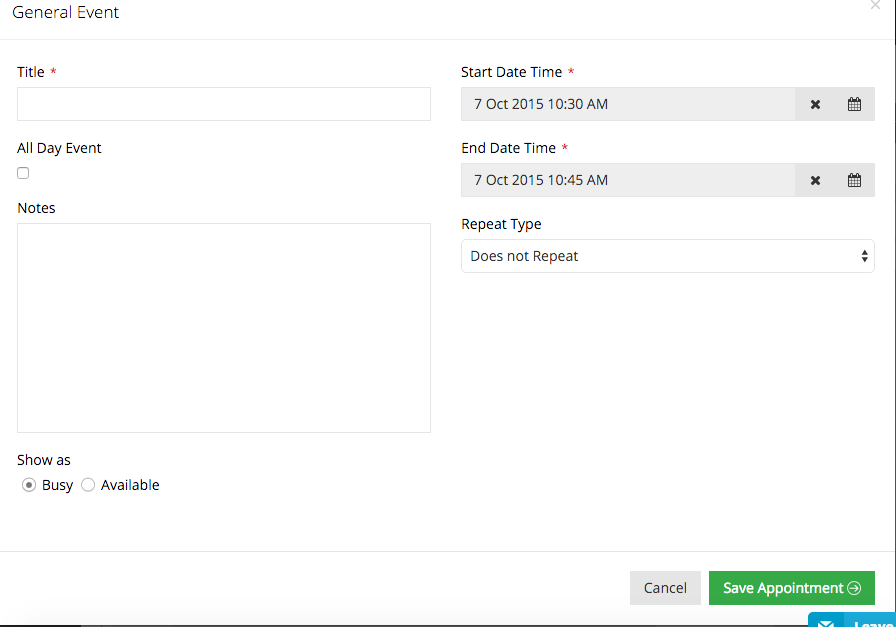This screenshot has width=896, height=627.
Task: Clear the End Date Time field
Action: (x=815, y=180)
